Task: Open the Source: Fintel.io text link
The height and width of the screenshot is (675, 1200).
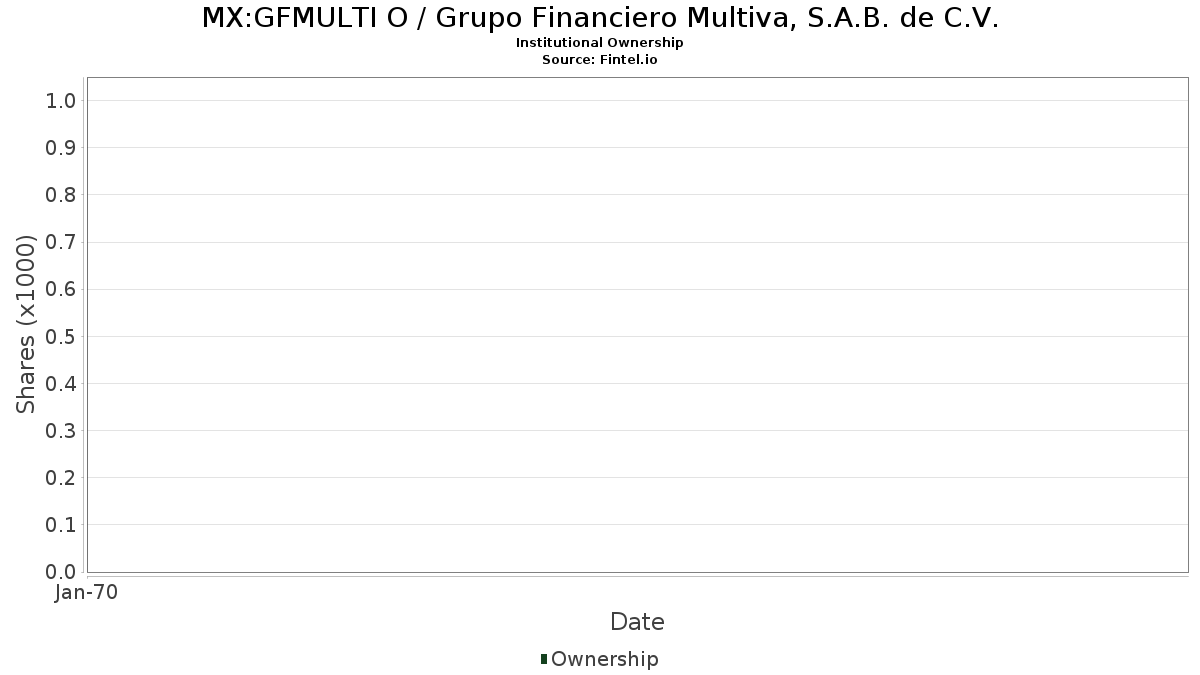Action: pos(600,60)
